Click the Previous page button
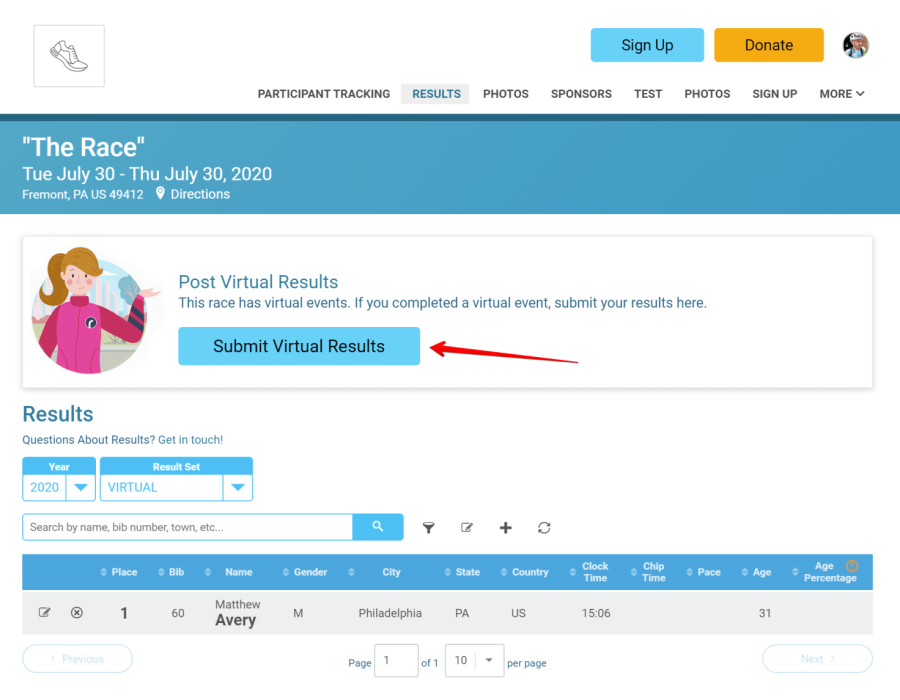The image size is (900, 700). [77, 659]
